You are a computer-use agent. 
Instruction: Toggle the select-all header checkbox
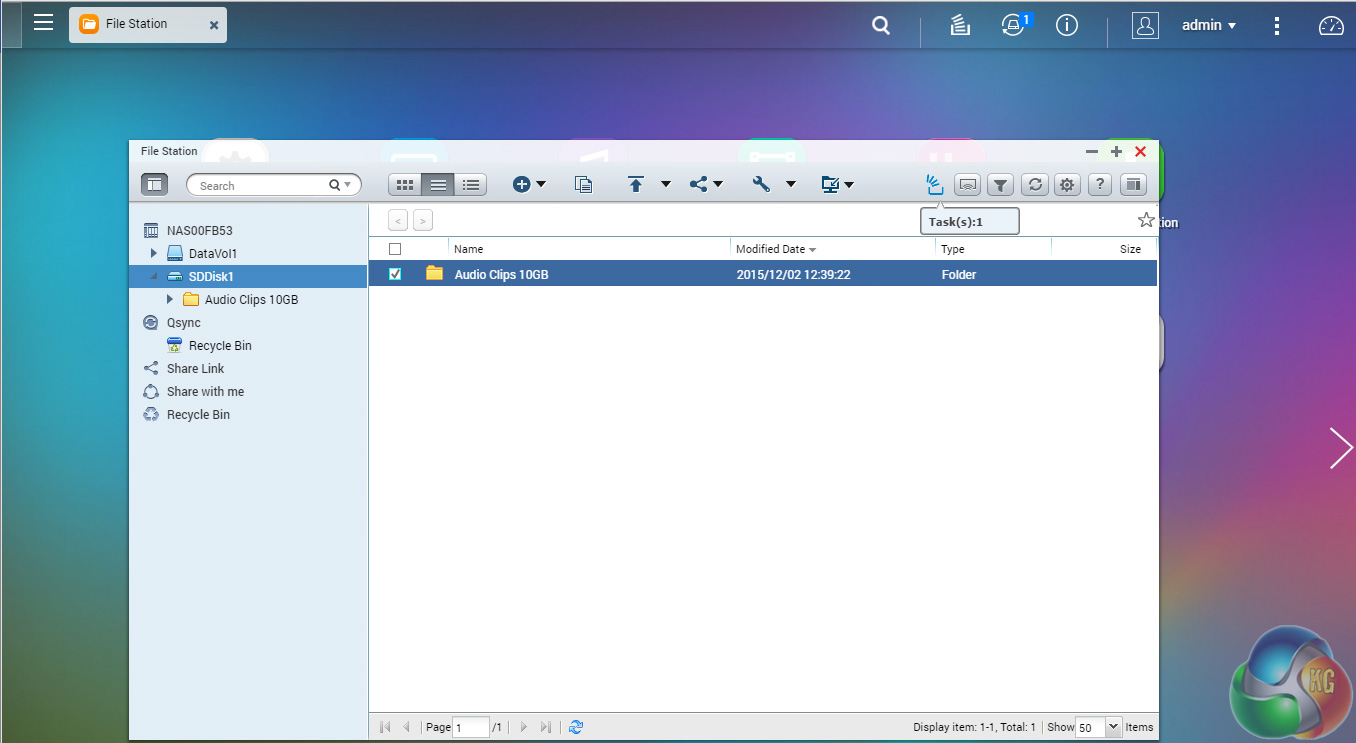pos(395,249)
